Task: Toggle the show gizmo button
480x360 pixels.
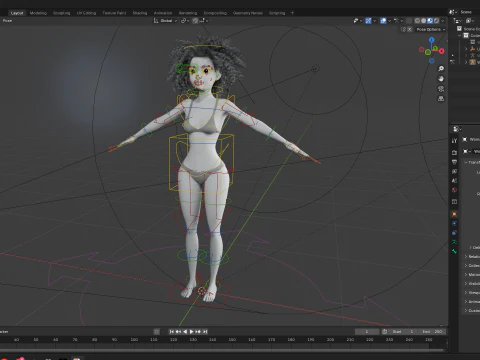Action: pos(368,21)
